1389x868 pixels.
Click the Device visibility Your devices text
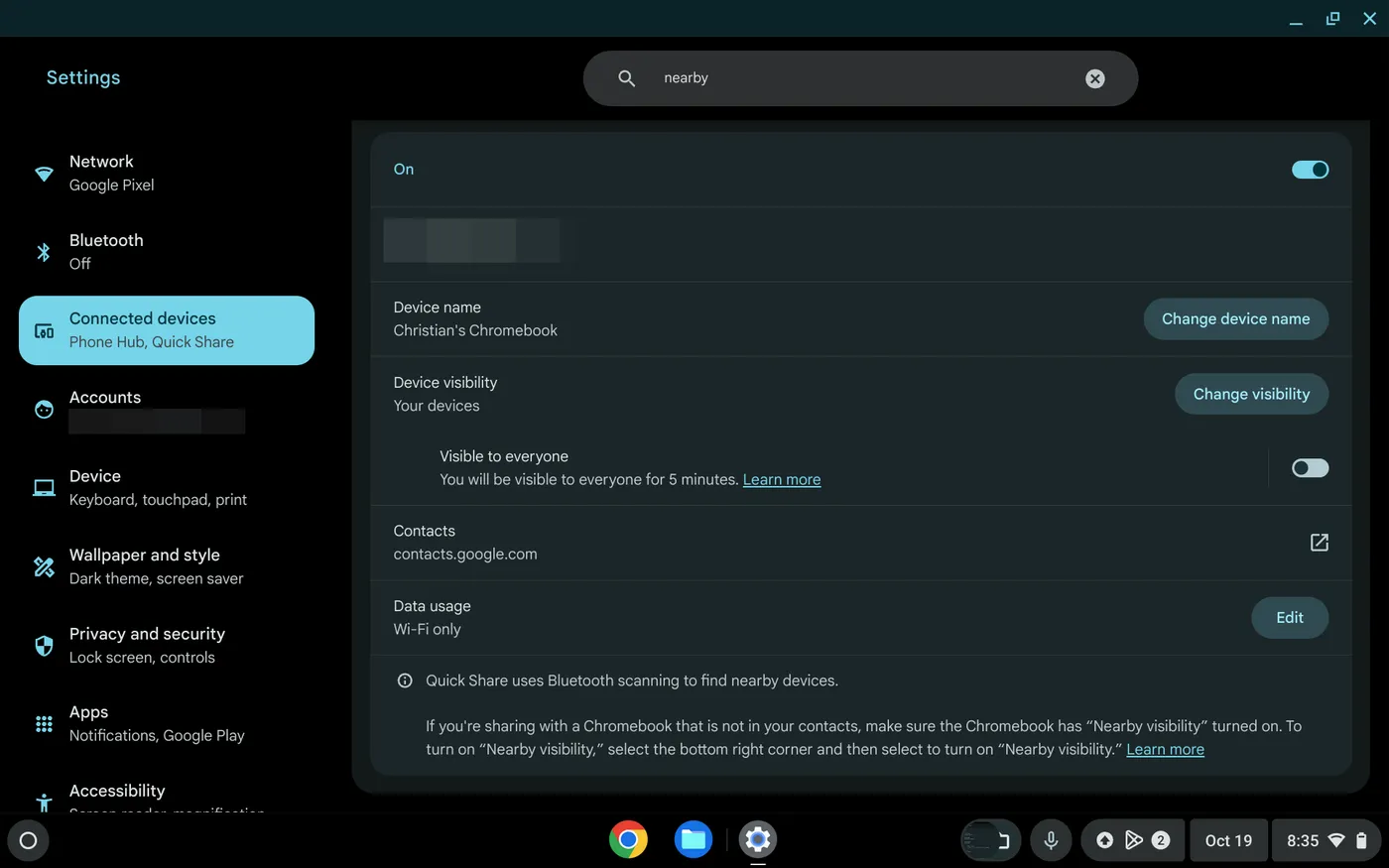445,394
